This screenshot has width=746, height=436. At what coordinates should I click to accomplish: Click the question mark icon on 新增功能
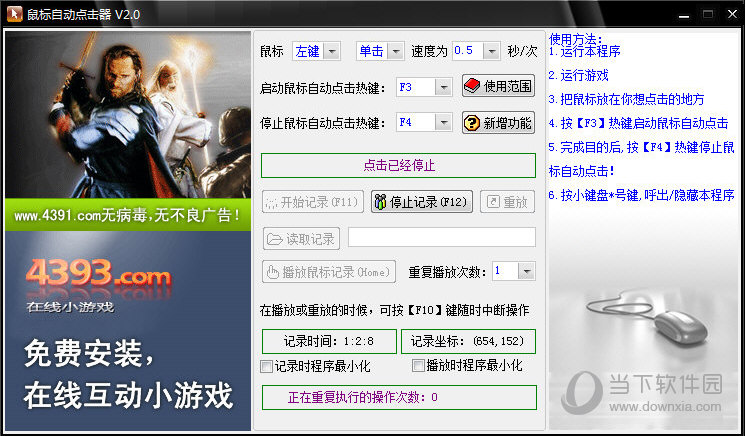tap(473, 123)
